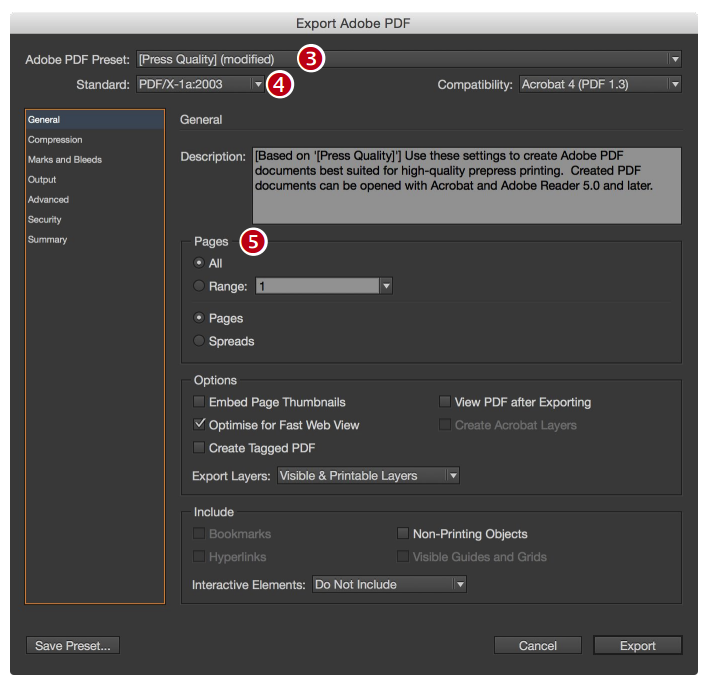Select the Range radio button
The width and height of the screenshot is (709, 685).
tap(199, 286)
